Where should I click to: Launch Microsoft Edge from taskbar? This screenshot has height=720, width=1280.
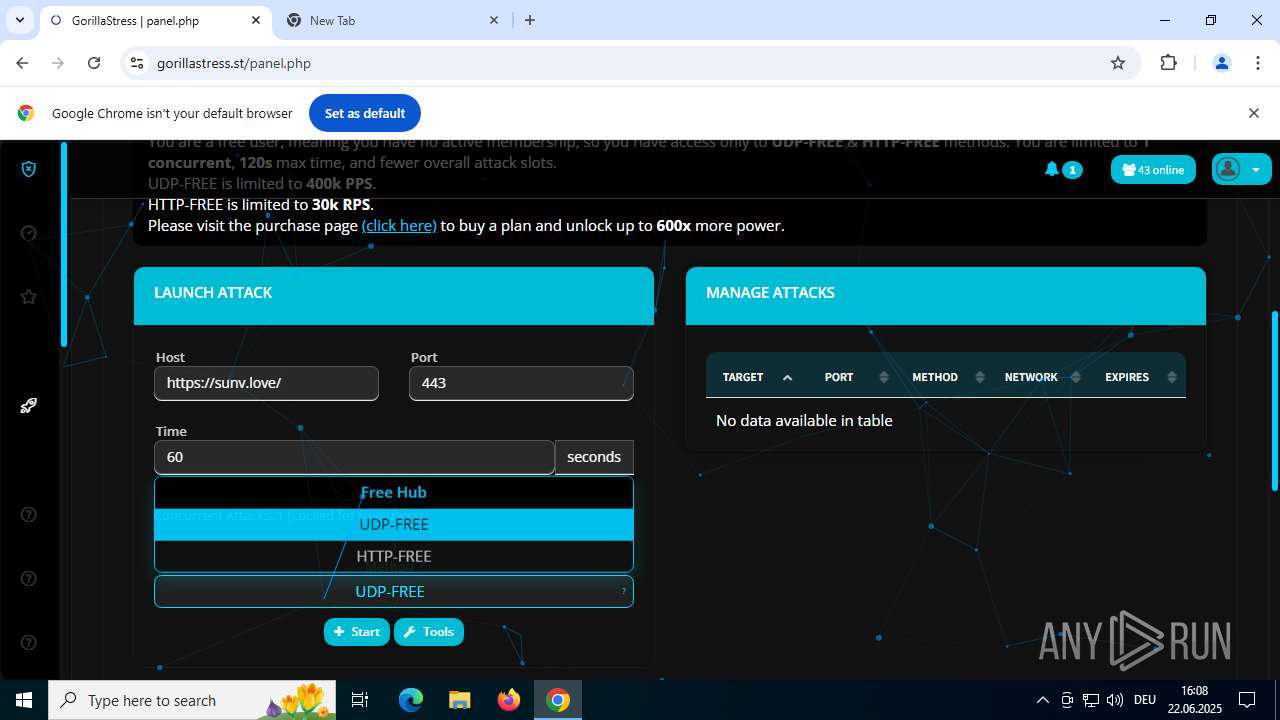411,700
